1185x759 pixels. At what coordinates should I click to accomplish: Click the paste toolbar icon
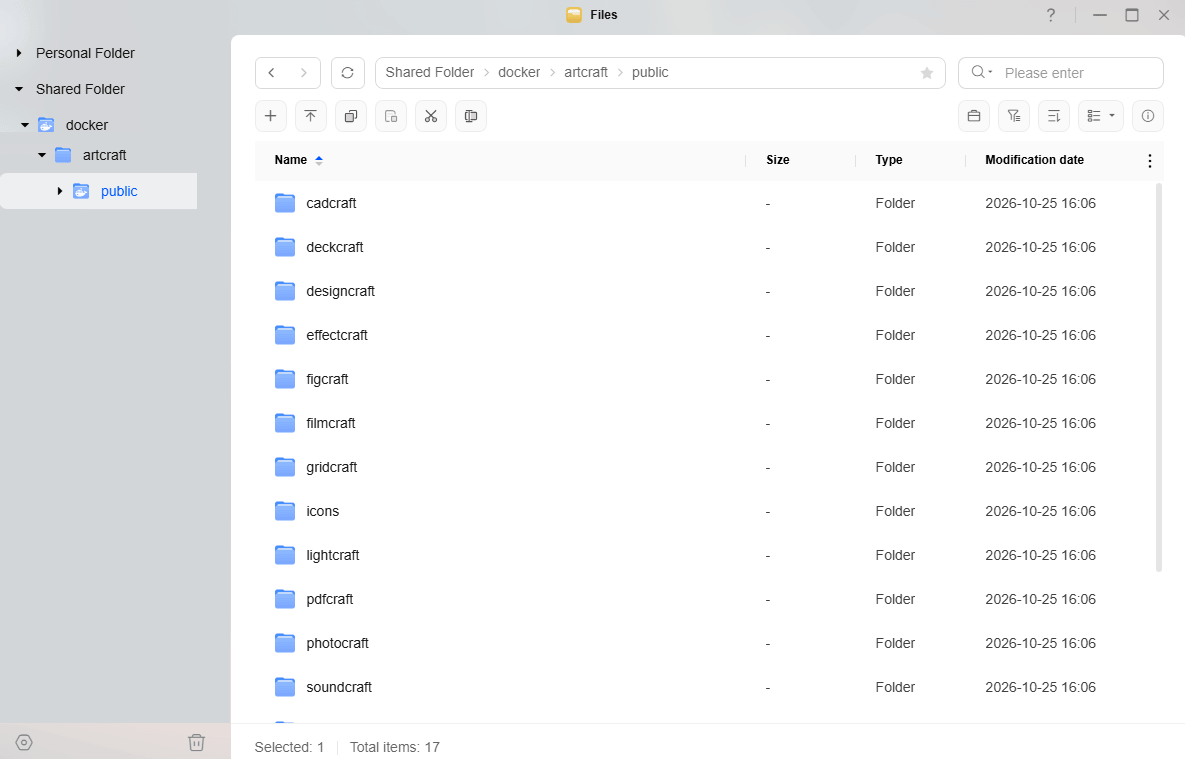click(391, 116)
